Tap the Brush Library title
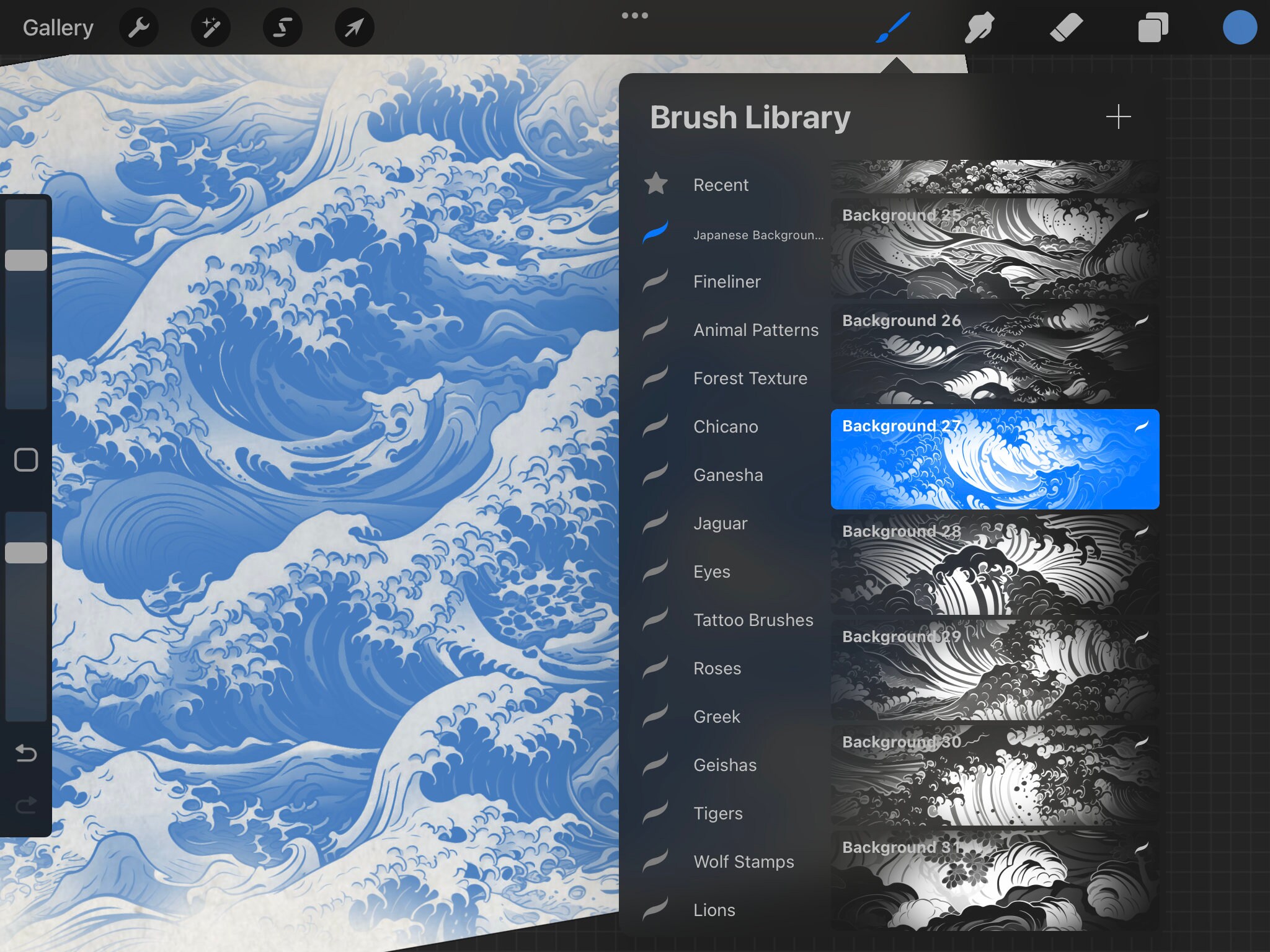The height and width of the screenshot is (952, 1270). coord(750,117)
